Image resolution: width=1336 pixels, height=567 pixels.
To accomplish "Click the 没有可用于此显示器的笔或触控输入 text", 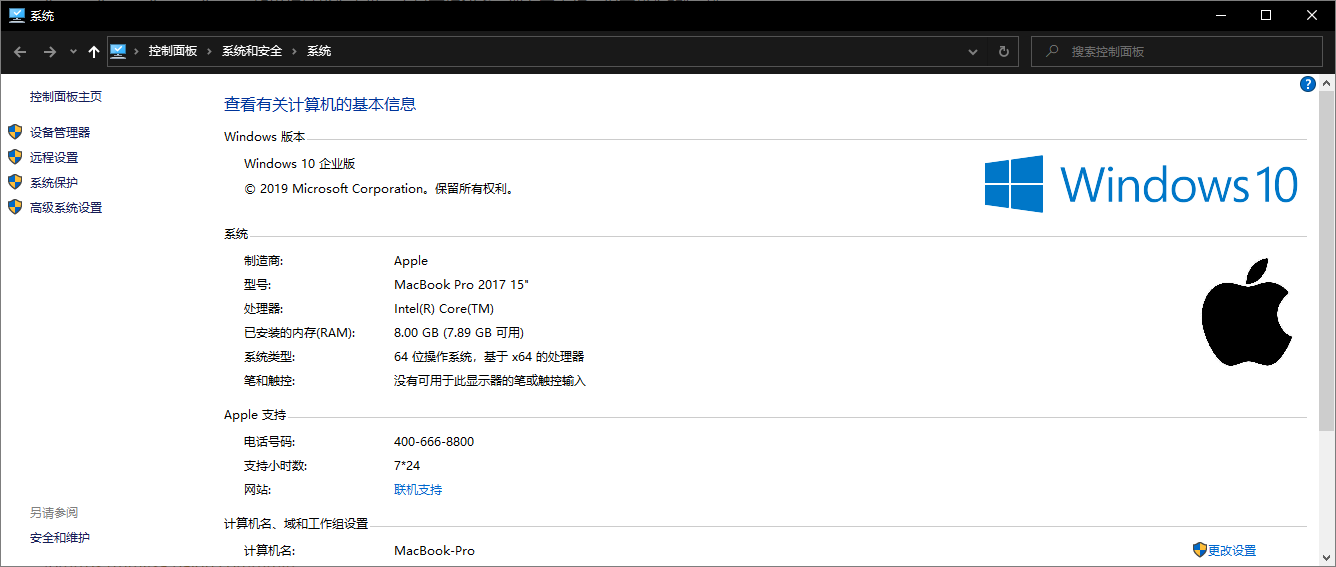I will click(490, 381).
